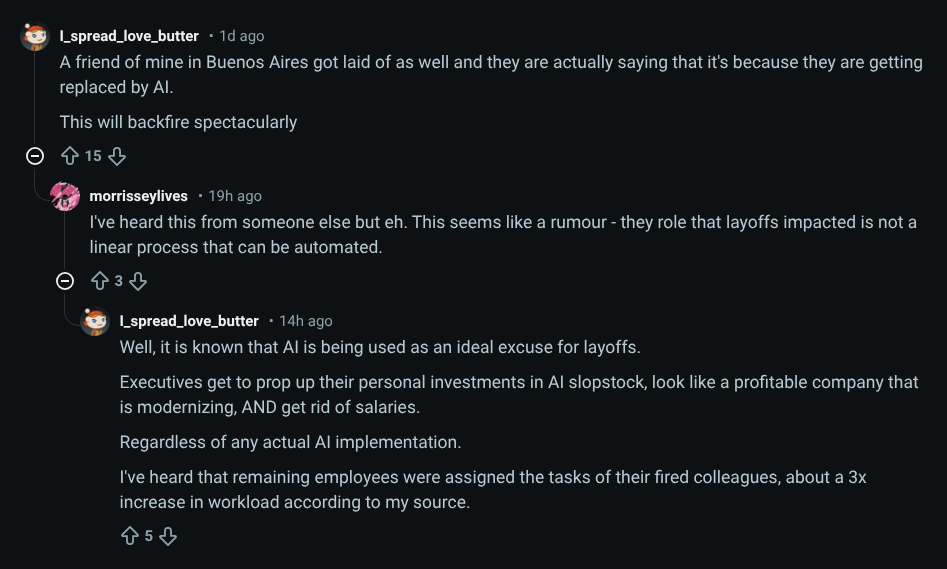Open the "1d ago" timestamp permalink

tap(242, 36)
